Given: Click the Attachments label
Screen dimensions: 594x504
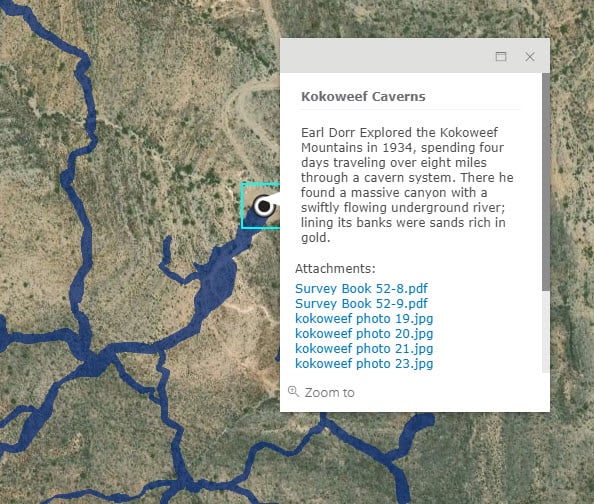Looking at the screenshot, I should click(335, 268).
